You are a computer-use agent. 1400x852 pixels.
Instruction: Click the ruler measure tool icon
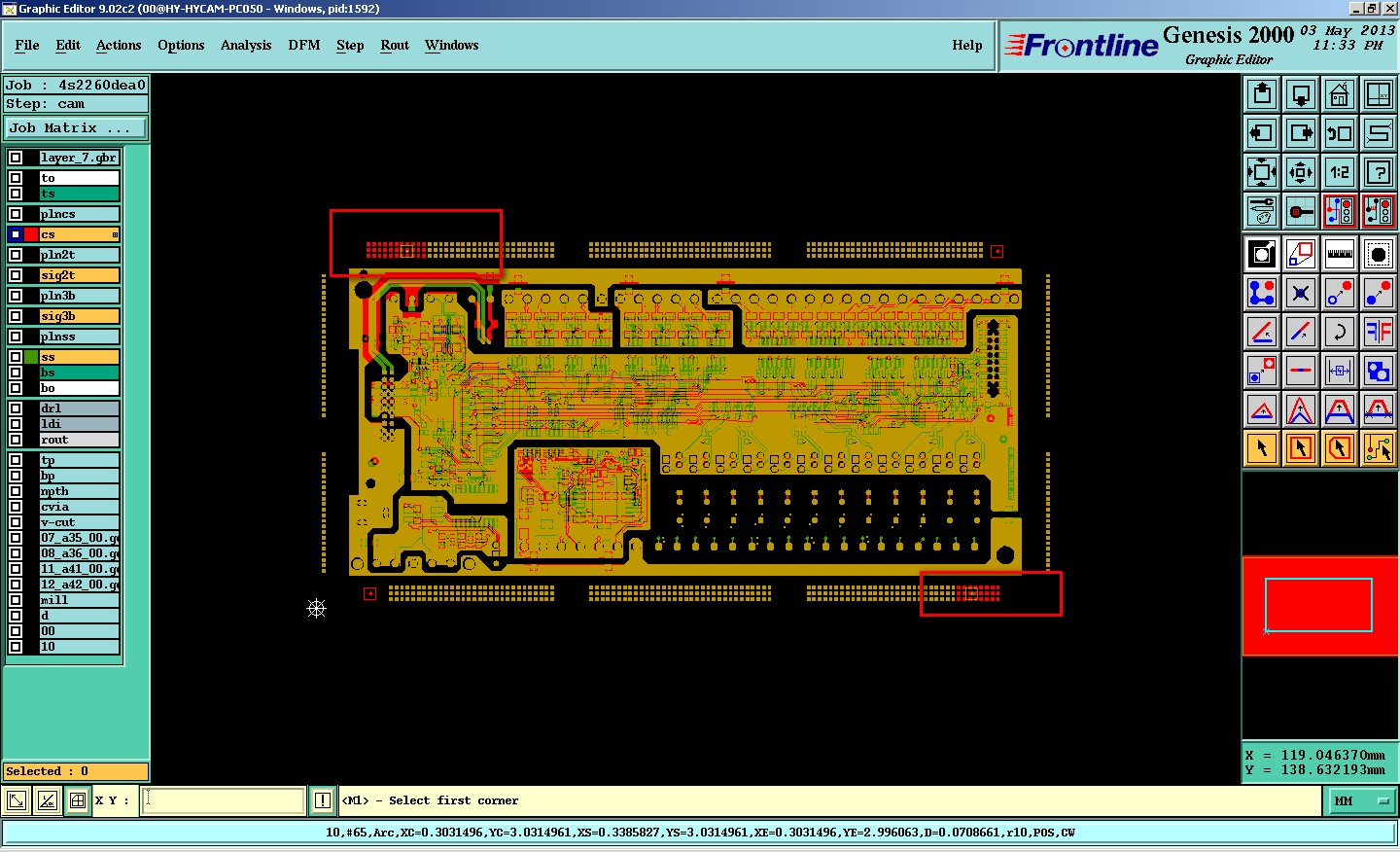click(1340, 254)
